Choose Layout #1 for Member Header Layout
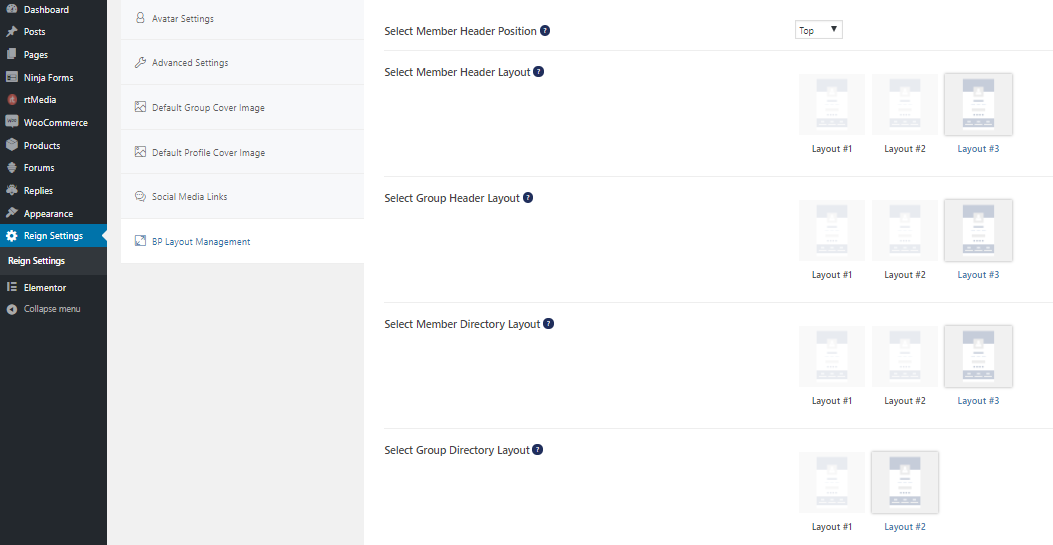The width and height of the screenshot is (1053, 545). click(832, 105)
